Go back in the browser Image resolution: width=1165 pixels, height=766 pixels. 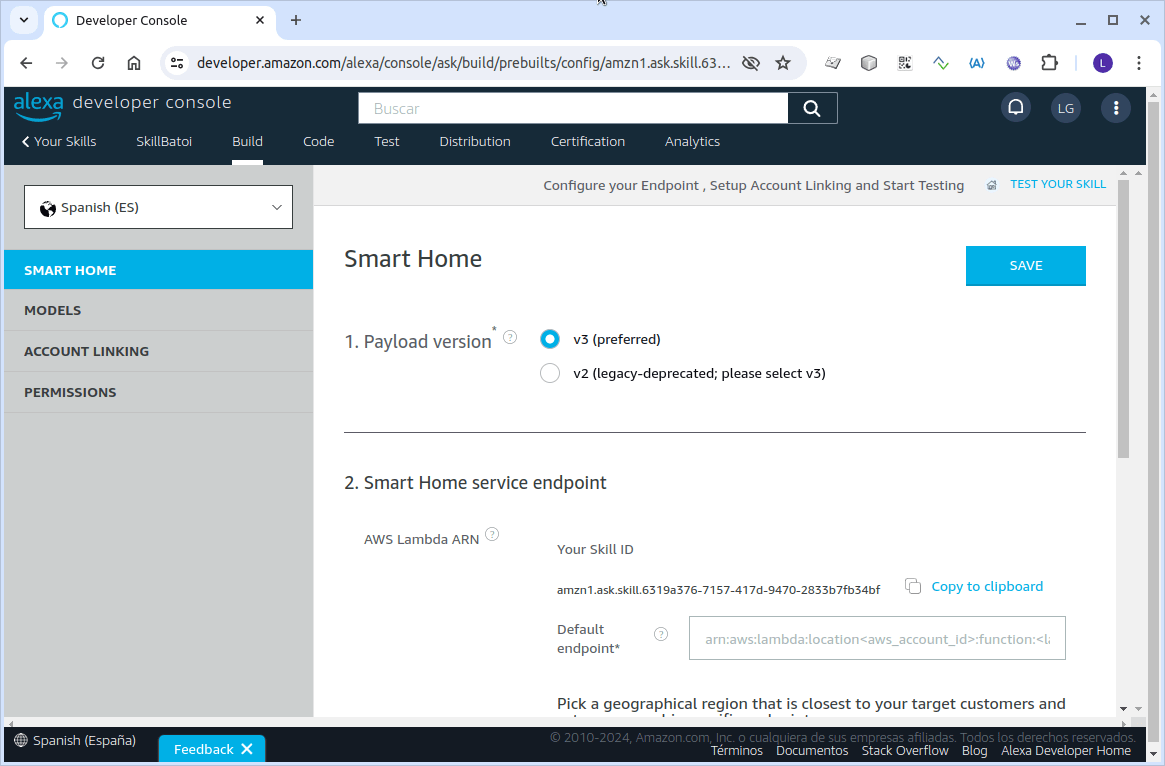(x=26, y=63)
